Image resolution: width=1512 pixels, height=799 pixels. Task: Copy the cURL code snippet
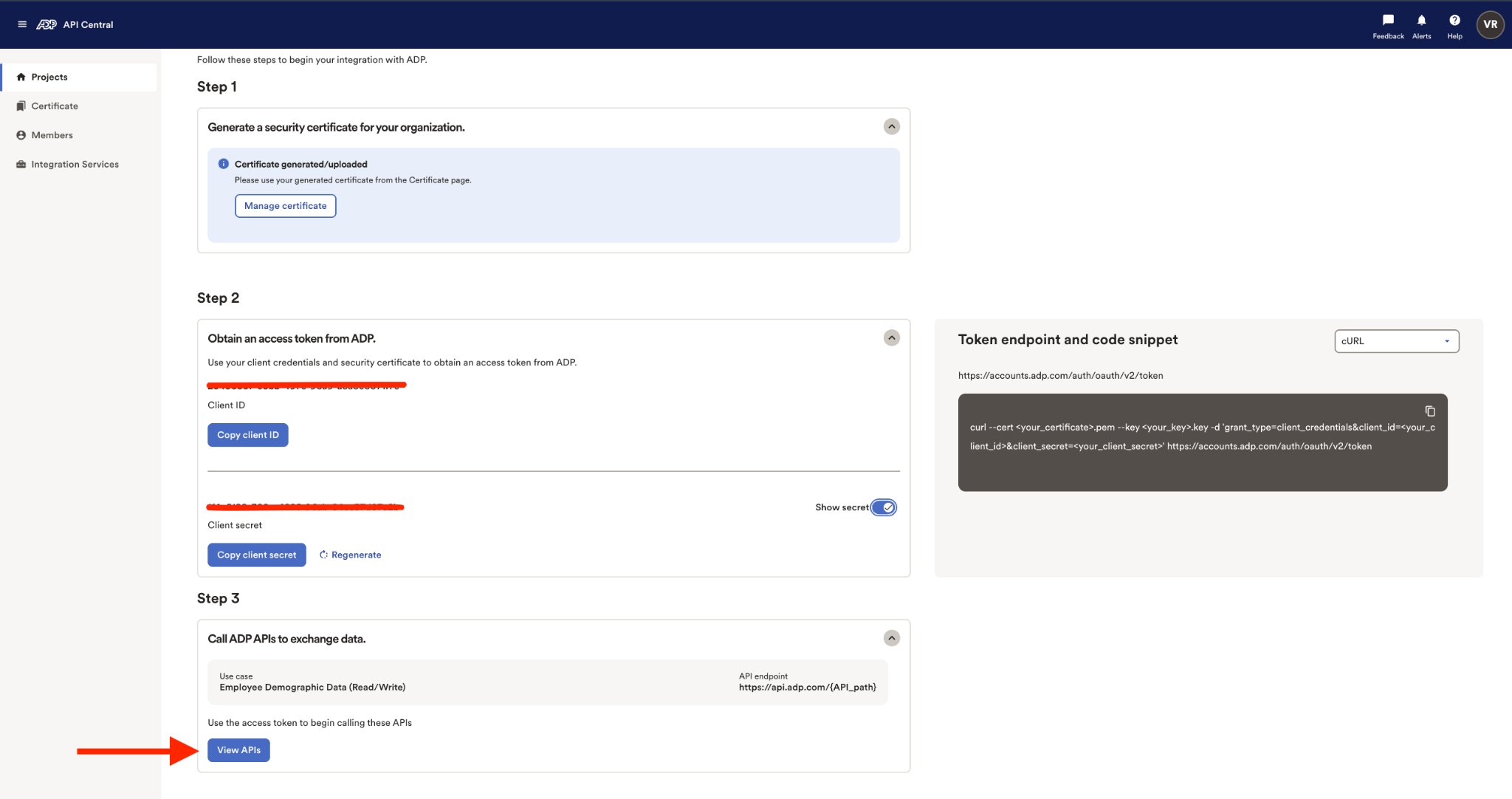(x=1430, y=411)
